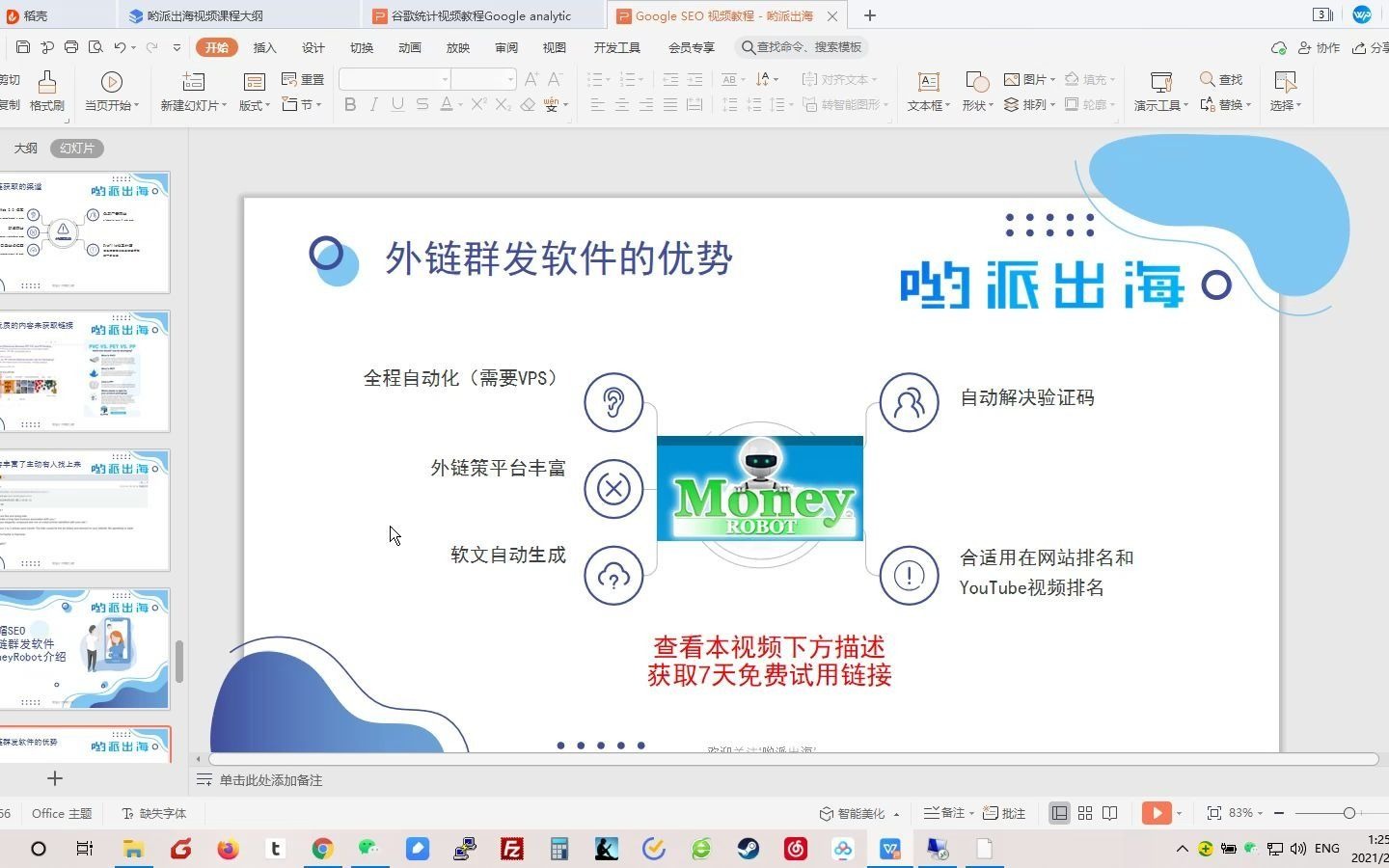Image resolution: width=1389 pixels, height=868 pixels.
Task: Click the Find (查找) magnifier
Action: (1221, 79)
